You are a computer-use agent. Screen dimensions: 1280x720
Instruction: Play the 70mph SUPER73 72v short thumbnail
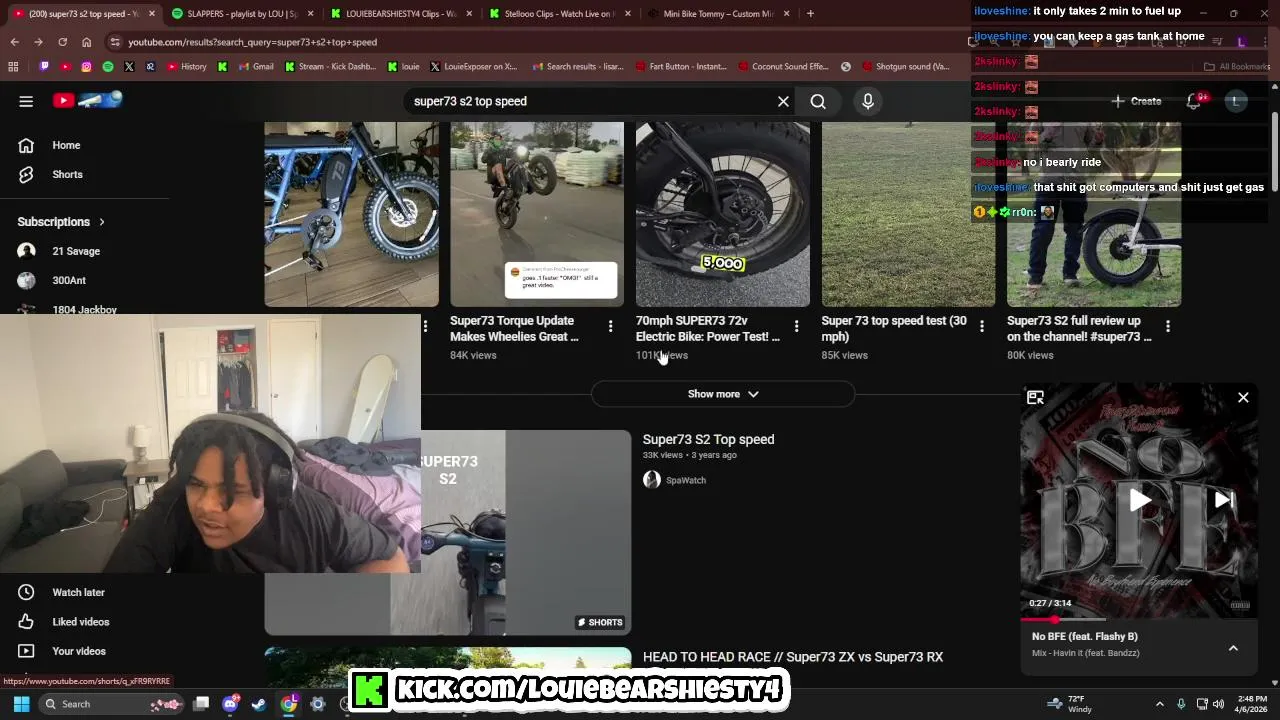tap(723, 214)
